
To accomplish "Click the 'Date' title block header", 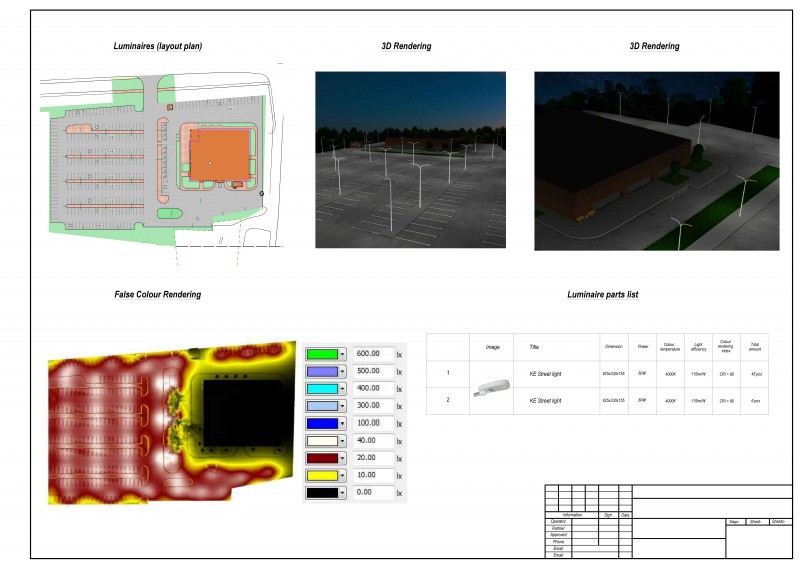I will 625,515.
